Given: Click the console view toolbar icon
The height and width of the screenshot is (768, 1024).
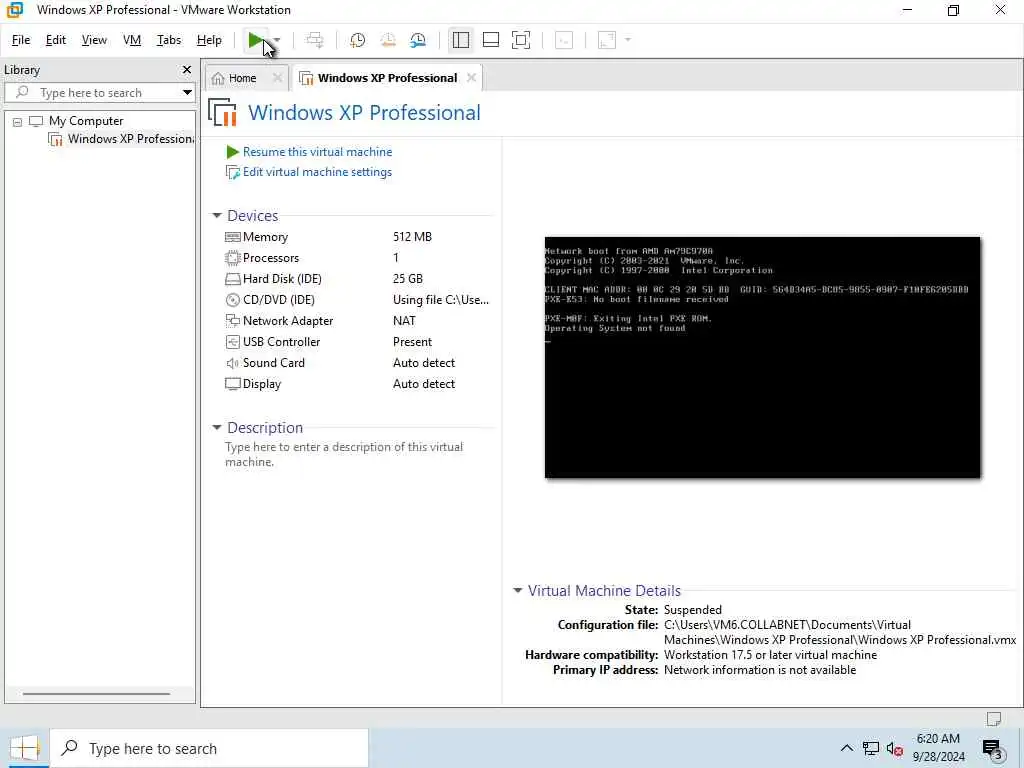Looking at the screenshot, I should point(564,40).
